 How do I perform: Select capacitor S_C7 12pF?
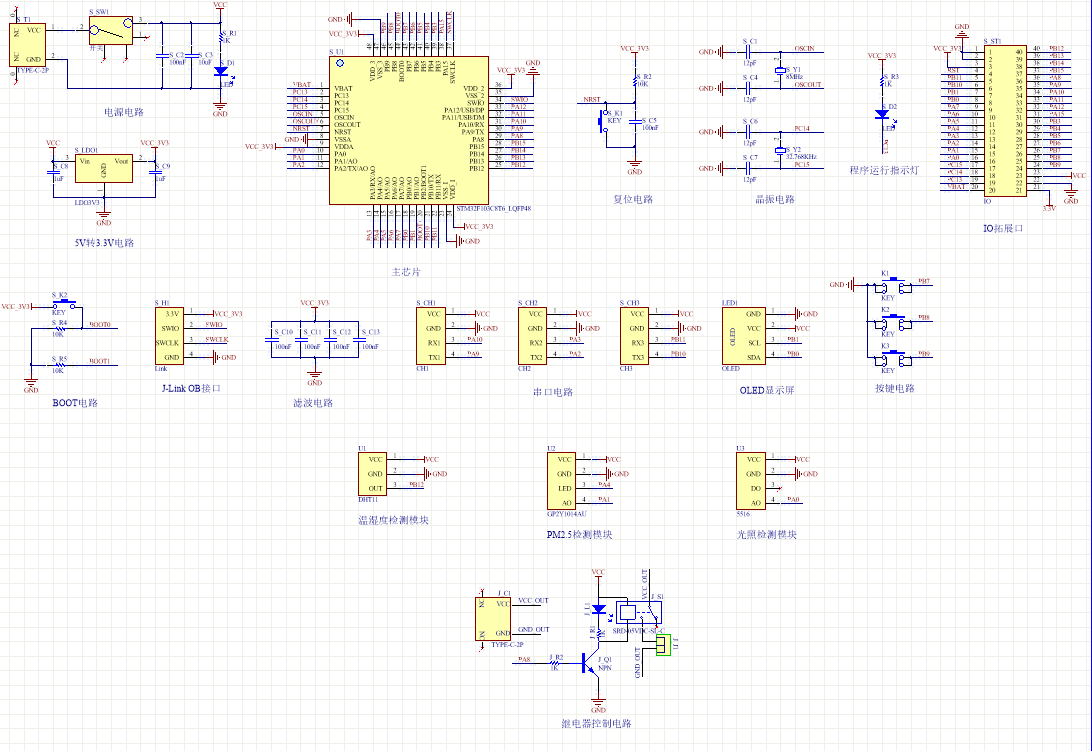point(749,168)
